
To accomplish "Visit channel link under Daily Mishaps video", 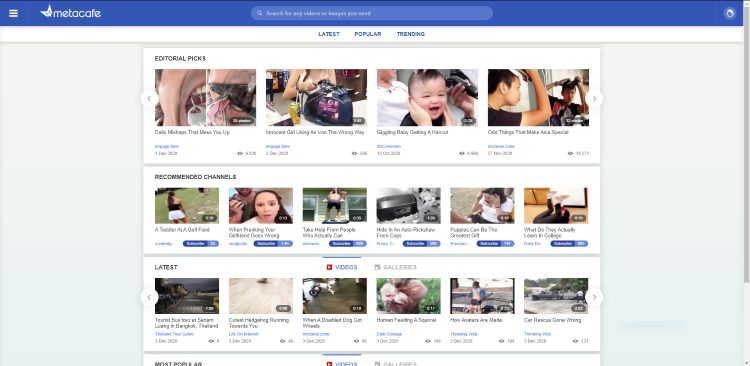I will point(167,146).
